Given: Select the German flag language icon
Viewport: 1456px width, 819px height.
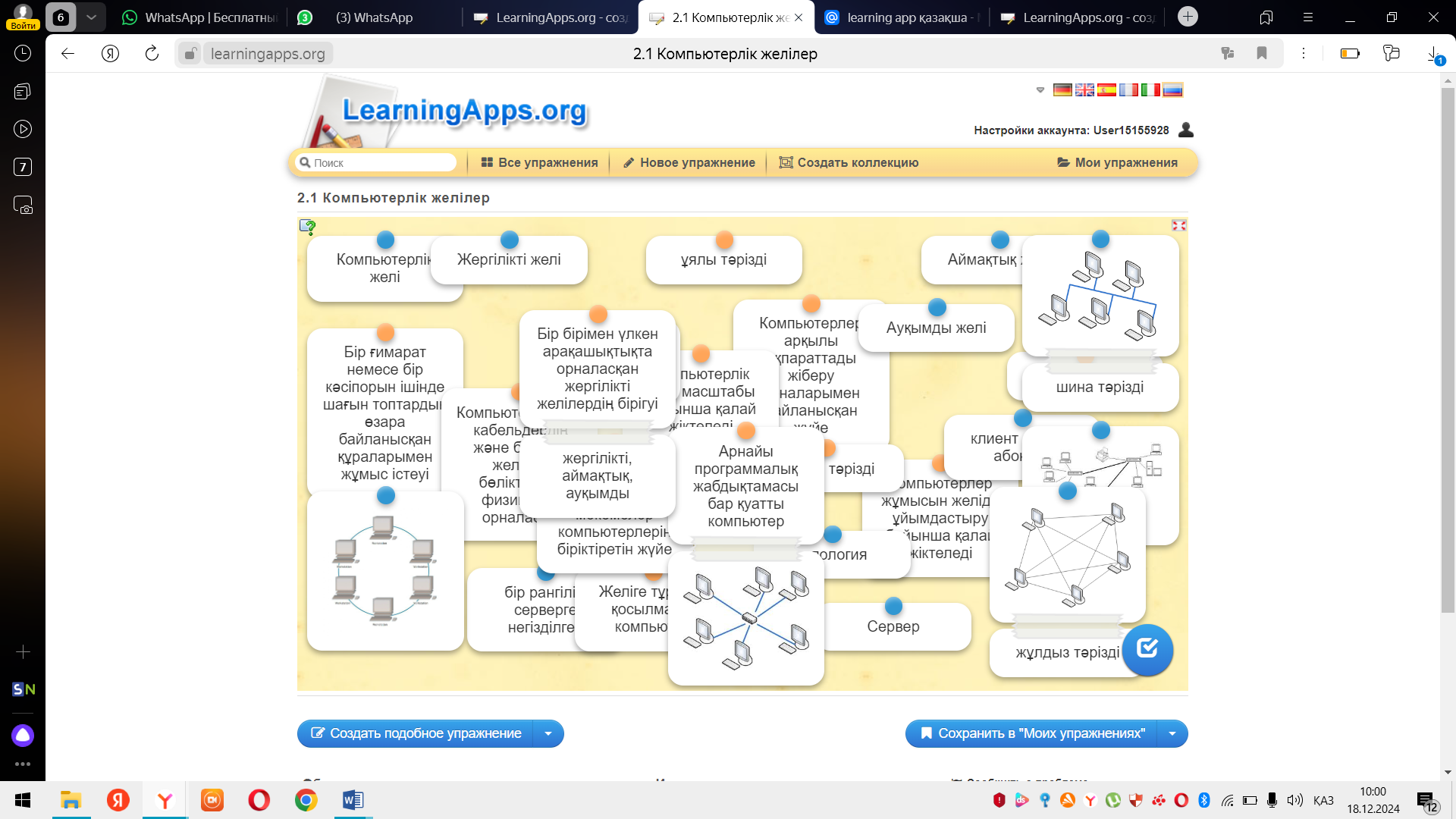Looking at the screenshot, I should [1062, 89].
